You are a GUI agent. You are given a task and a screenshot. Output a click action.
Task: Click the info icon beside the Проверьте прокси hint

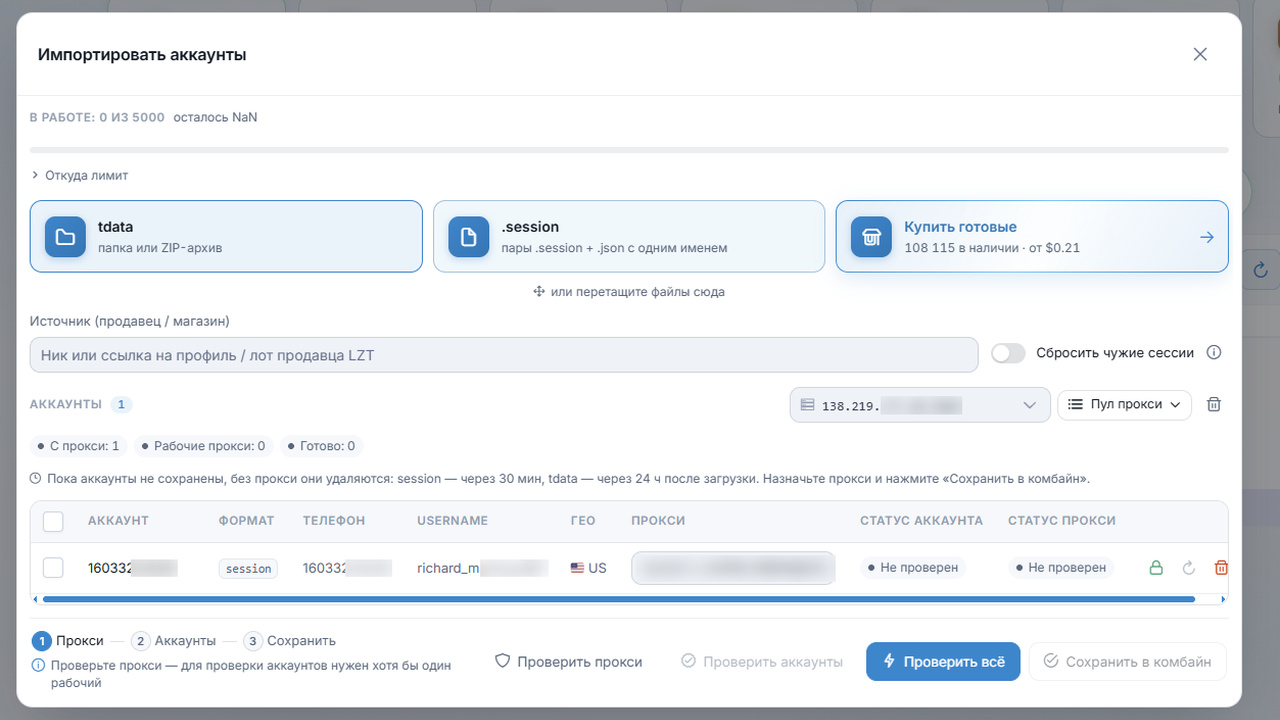38,665
